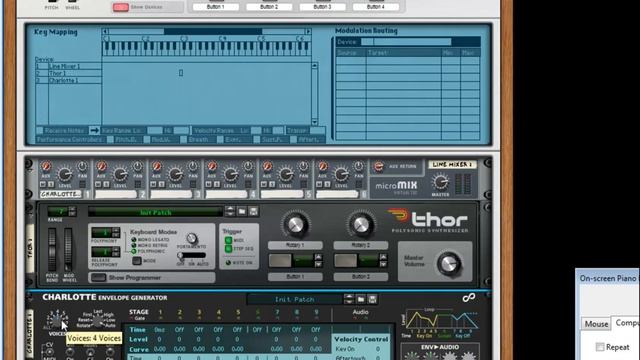This screenshot has width=640, height=360.
Task: Click the CHARLOTTE channel 1 label strip
Action: click(x=61, y=194)
